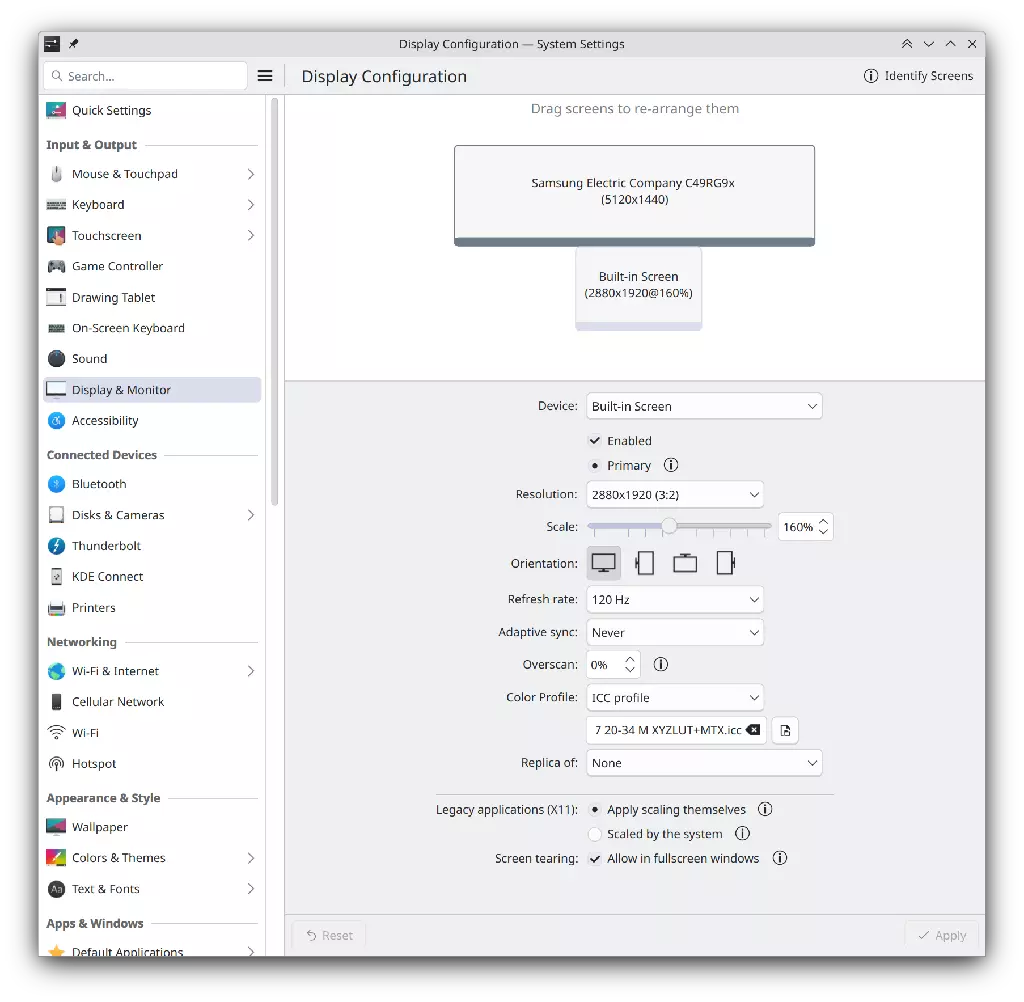The image size is (1024, 1002).
Task: Click the Apply button
Action: (x=942, y=935)
